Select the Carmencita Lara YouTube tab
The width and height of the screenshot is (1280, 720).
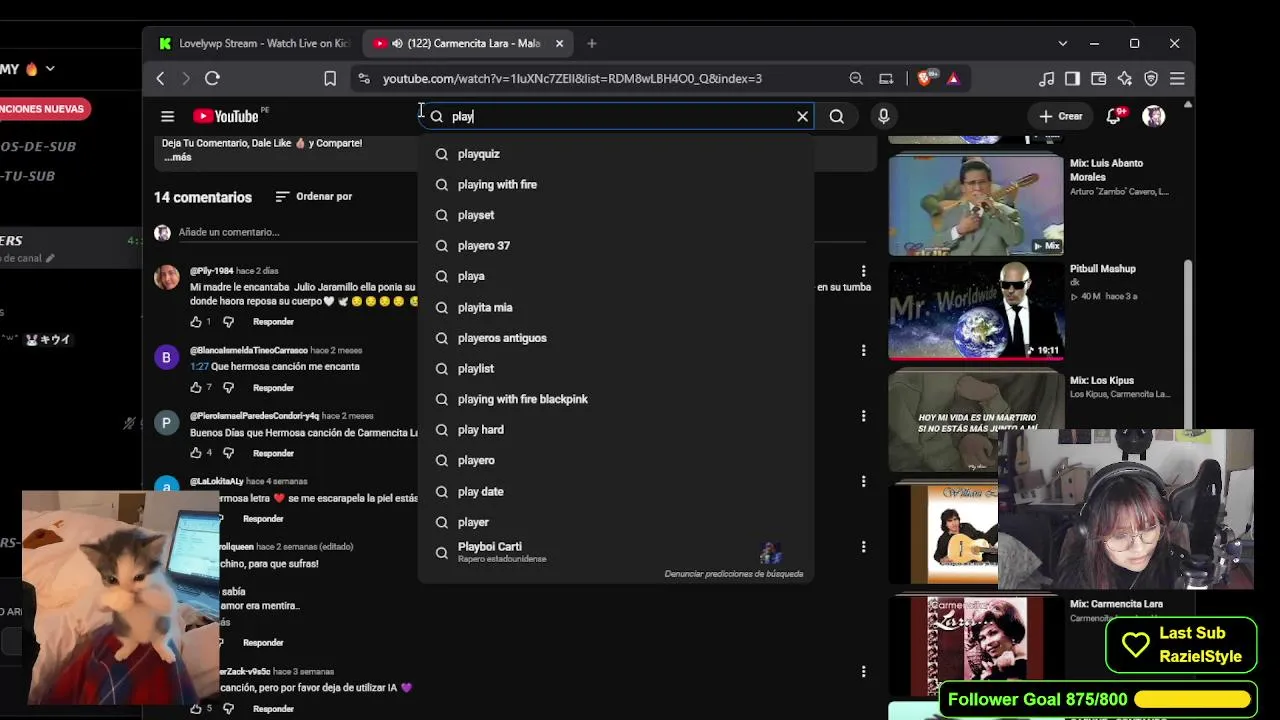(x=470, y=43)
